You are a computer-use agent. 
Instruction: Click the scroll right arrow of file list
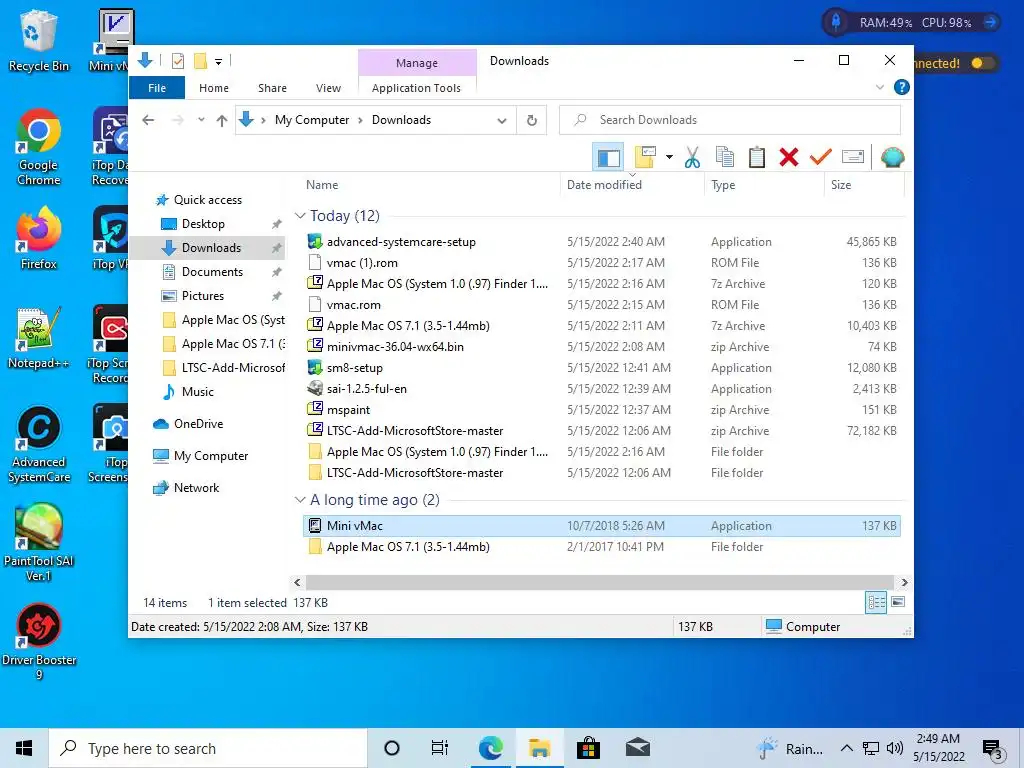(904, 583)
